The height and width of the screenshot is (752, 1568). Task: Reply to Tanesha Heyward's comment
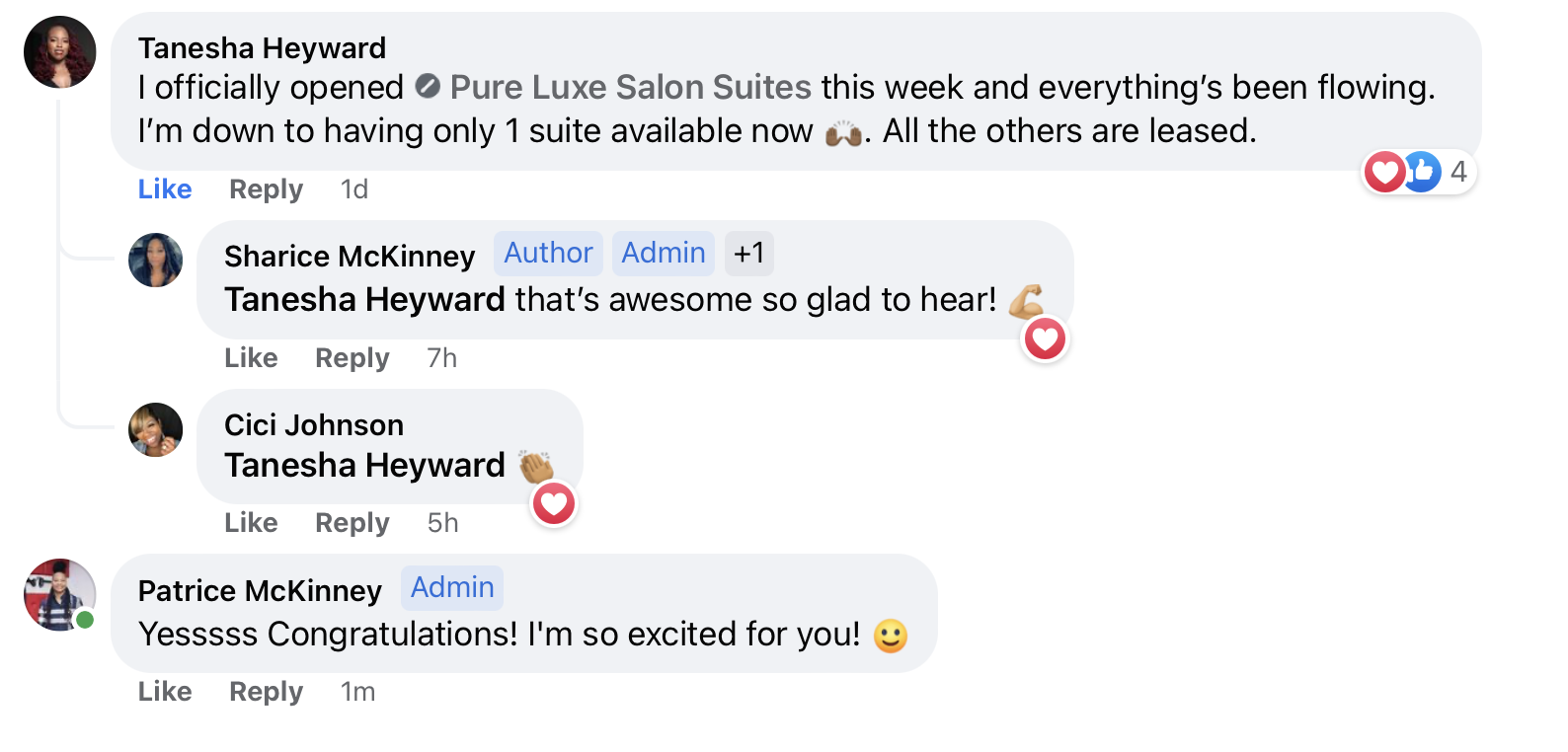pos(266,189)
